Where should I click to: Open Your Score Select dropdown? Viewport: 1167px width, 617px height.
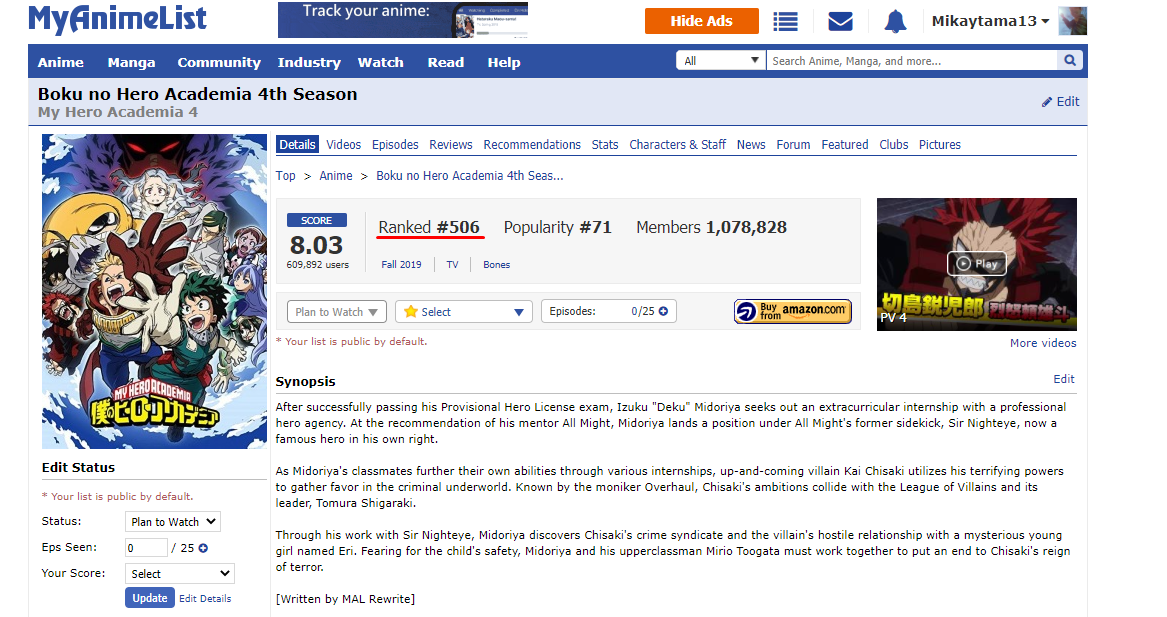[x=179, y=574]
